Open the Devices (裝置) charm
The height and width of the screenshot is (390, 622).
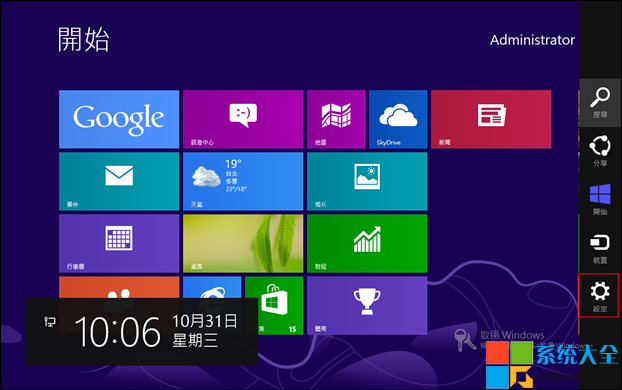[600, 248]
